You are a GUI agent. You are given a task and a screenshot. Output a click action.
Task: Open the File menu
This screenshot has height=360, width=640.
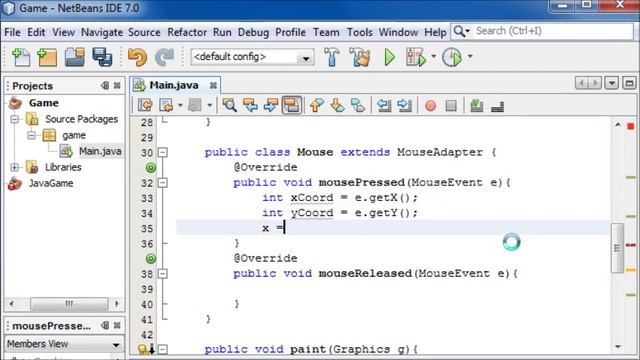(12, 32)
